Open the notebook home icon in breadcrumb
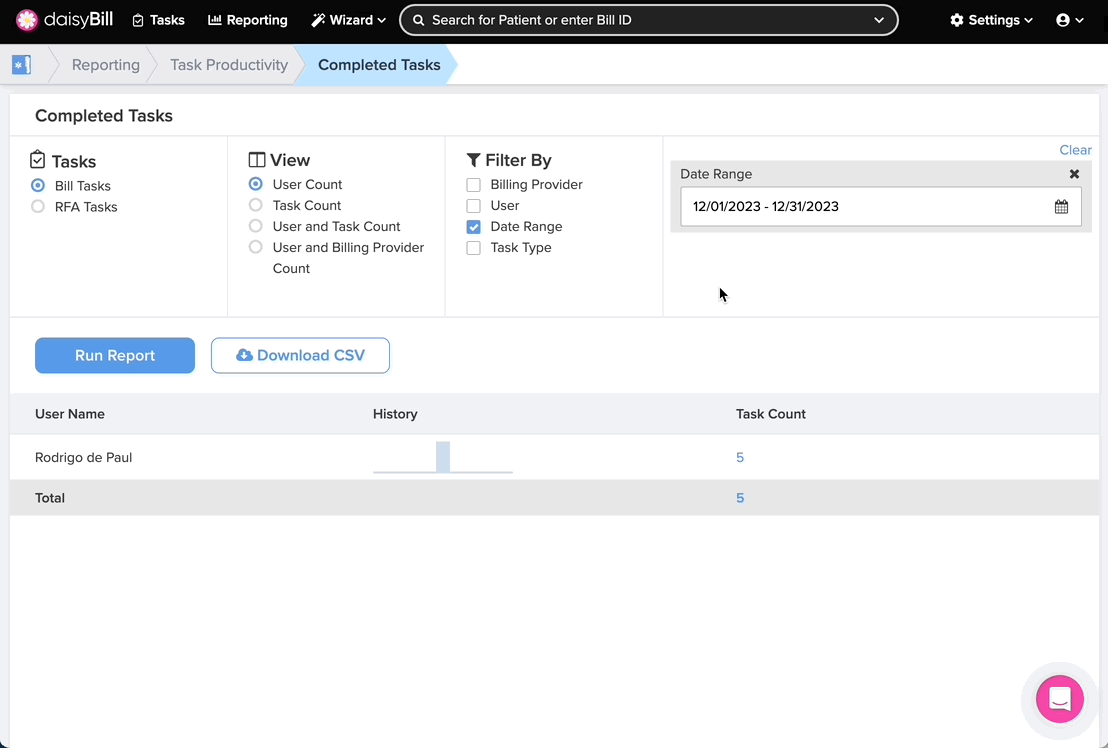 (21, 65)
